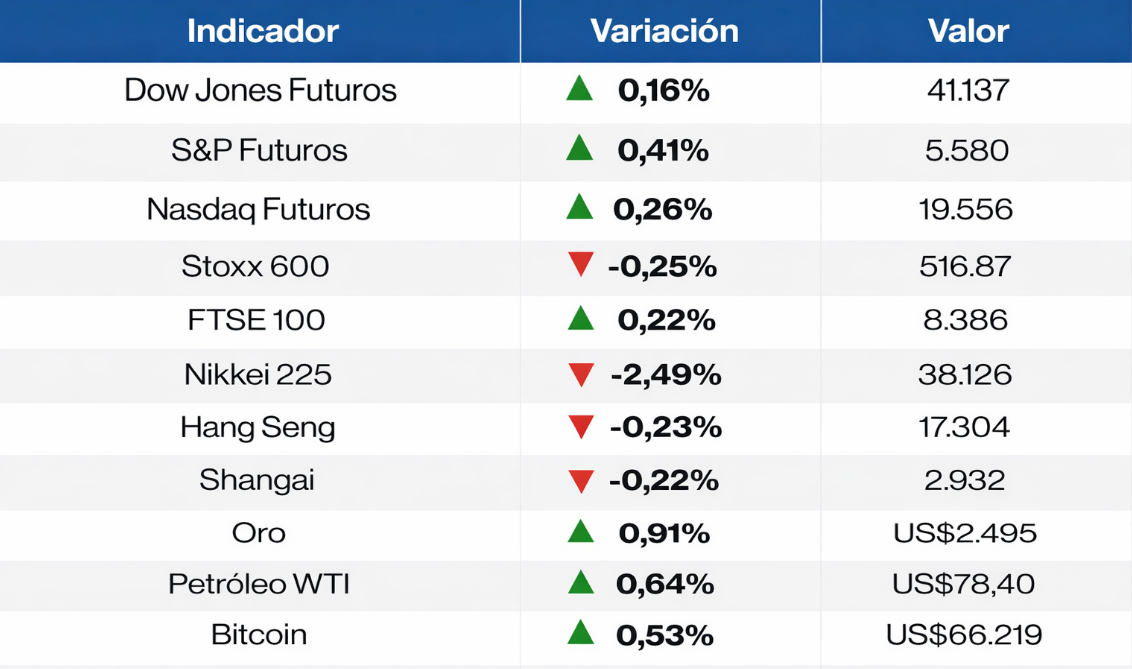The image size is (1132, 669).
Task: Click the green arrow in the Oro row
Action: pos(580,532)
